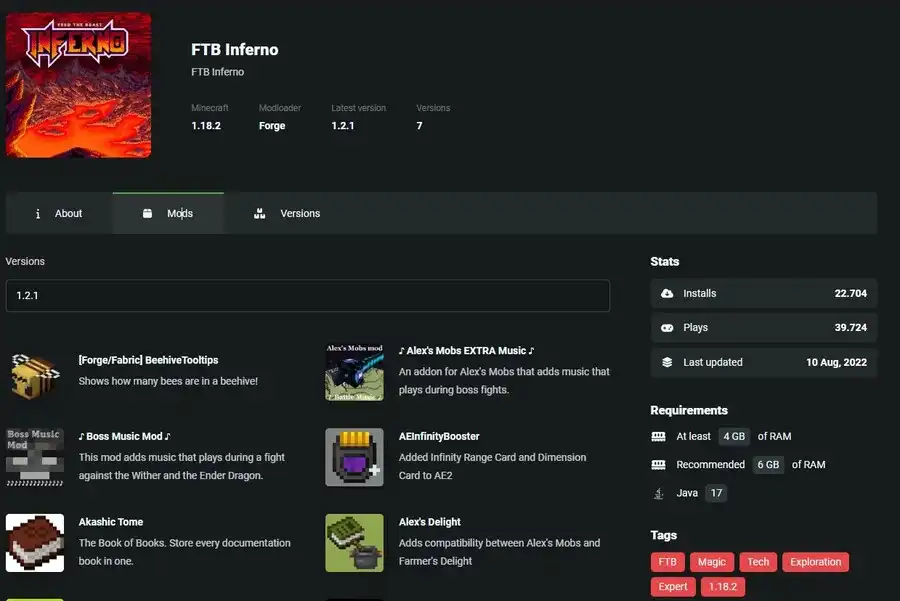
Task: Select the Expert tag
Action: pyautogui.click(x=673, y=587)
